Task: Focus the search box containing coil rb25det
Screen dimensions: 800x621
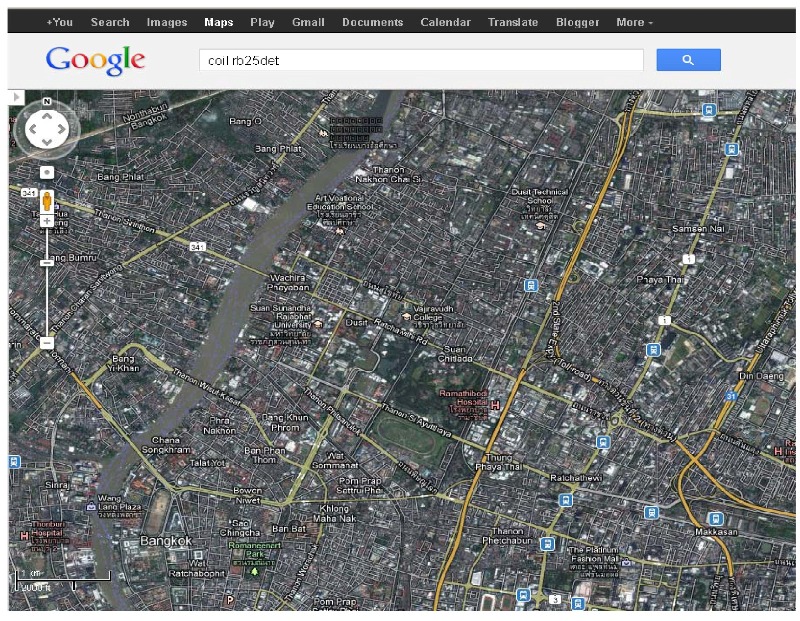Action: (x=421, y=60)
